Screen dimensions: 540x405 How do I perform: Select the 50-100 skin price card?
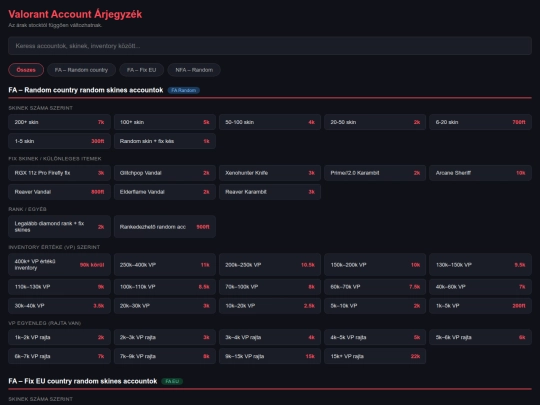coord(270,122)
